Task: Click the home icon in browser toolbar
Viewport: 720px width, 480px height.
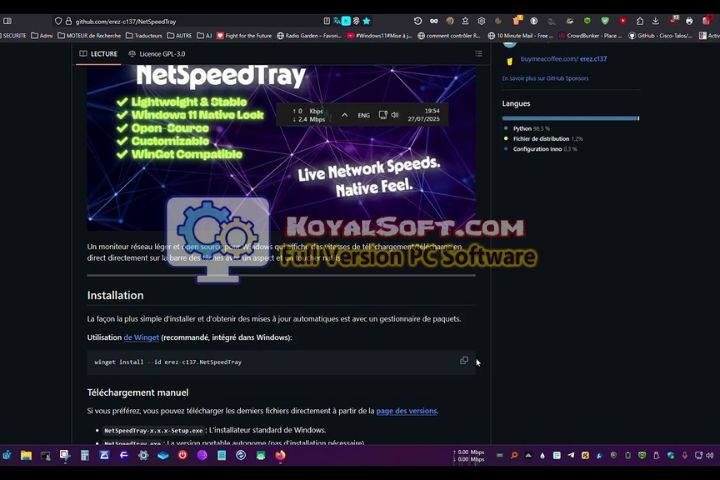Action: [640, 21]
